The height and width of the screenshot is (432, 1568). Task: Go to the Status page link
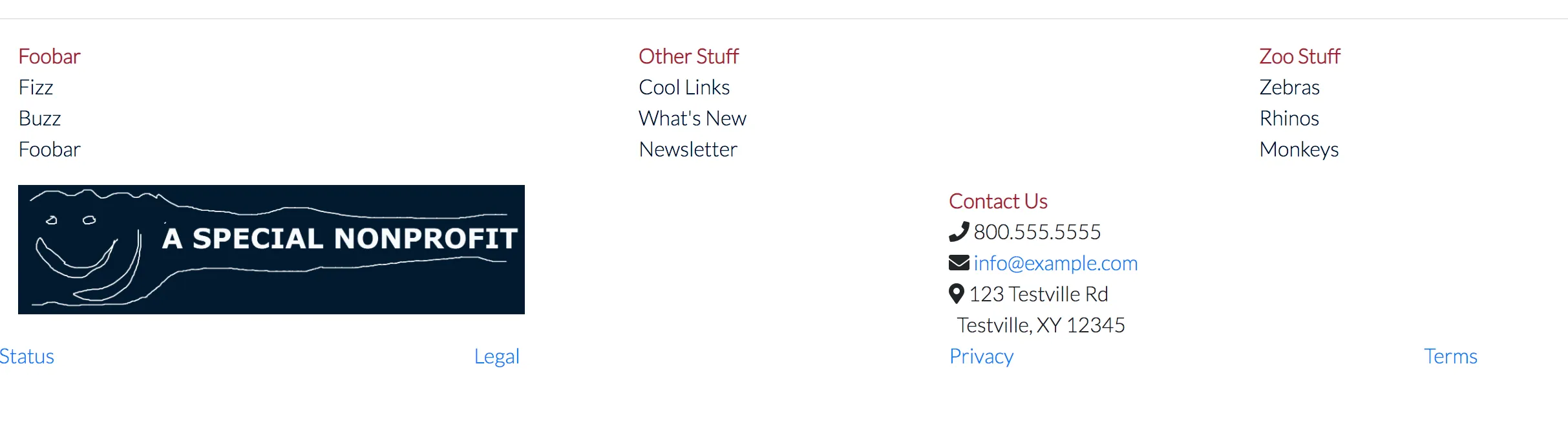point(27,356)
